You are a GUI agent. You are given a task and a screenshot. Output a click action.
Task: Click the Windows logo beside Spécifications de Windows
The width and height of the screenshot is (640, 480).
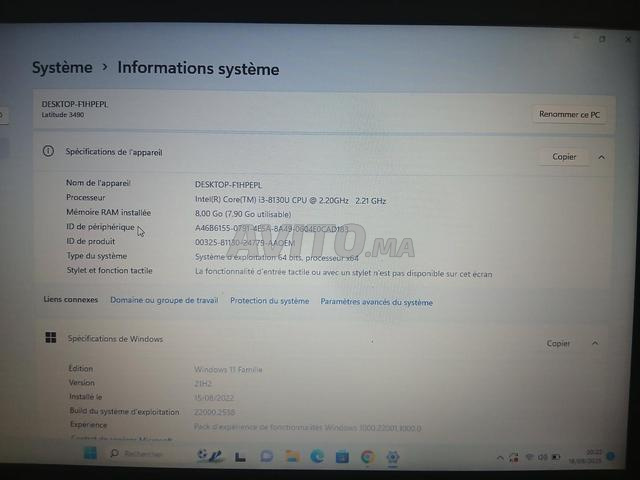(51, 338)
